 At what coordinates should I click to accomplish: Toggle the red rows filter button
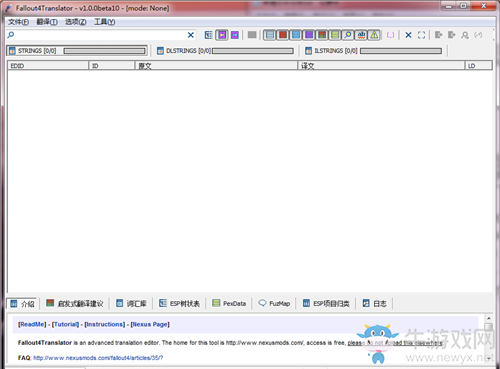click(283, 35)
